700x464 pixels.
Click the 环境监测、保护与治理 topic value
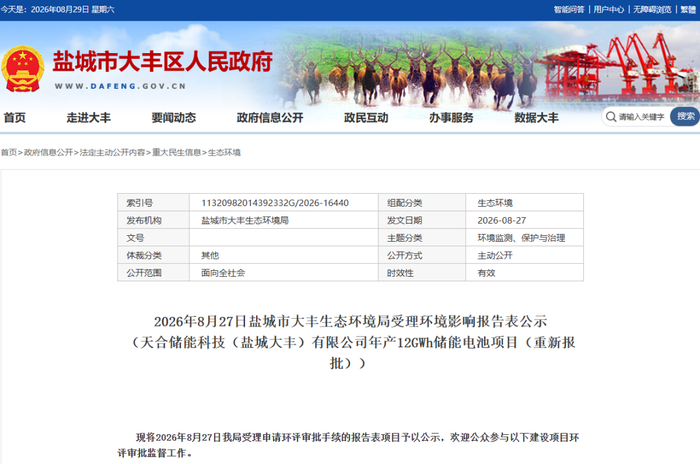[521, 238]
